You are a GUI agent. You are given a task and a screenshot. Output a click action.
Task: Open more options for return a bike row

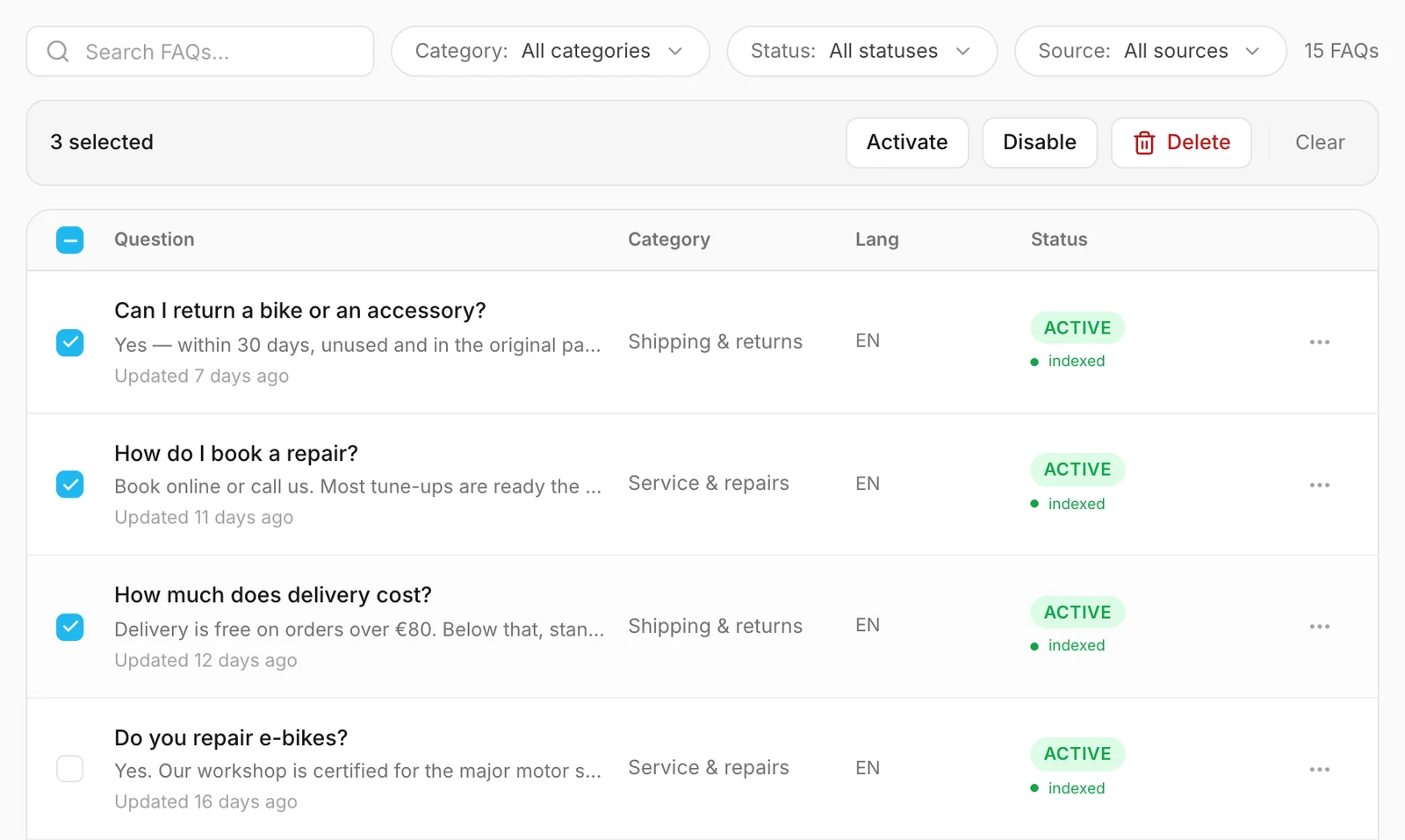tap(1319, 342)
